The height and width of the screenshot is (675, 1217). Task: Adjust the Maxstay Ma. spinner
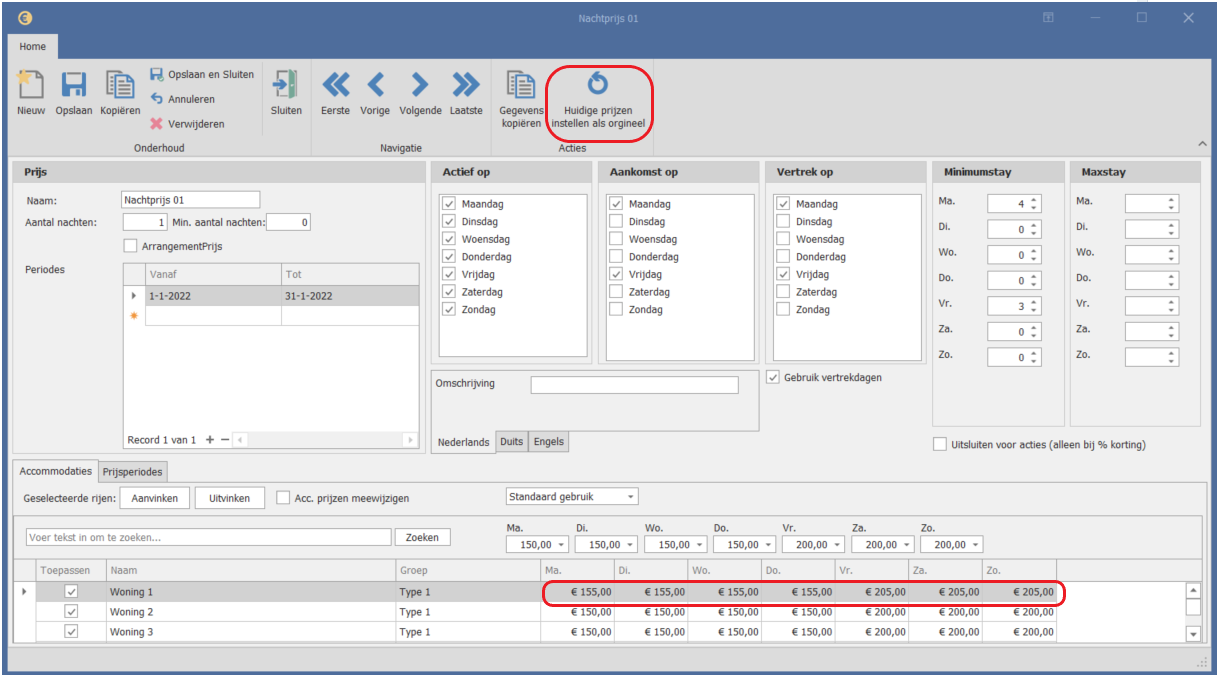(1171, 204)
